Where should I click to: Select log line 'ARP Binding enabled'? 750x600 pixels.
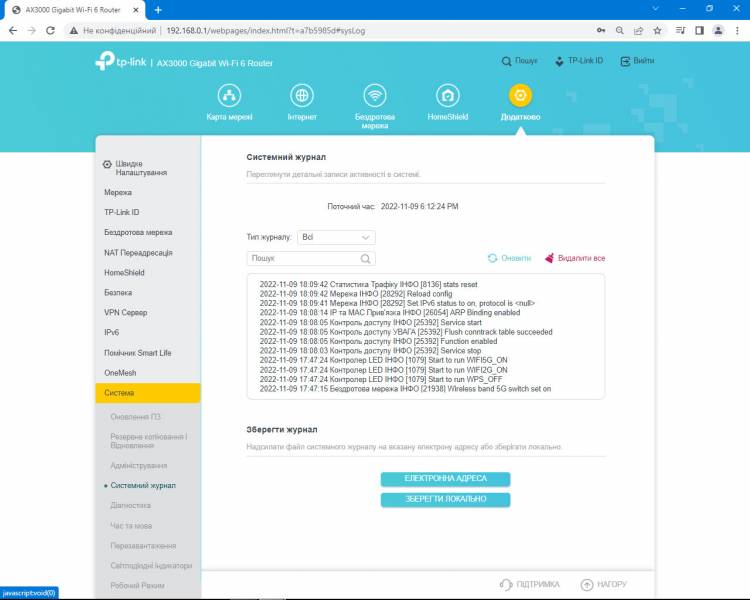pos(390,313)
